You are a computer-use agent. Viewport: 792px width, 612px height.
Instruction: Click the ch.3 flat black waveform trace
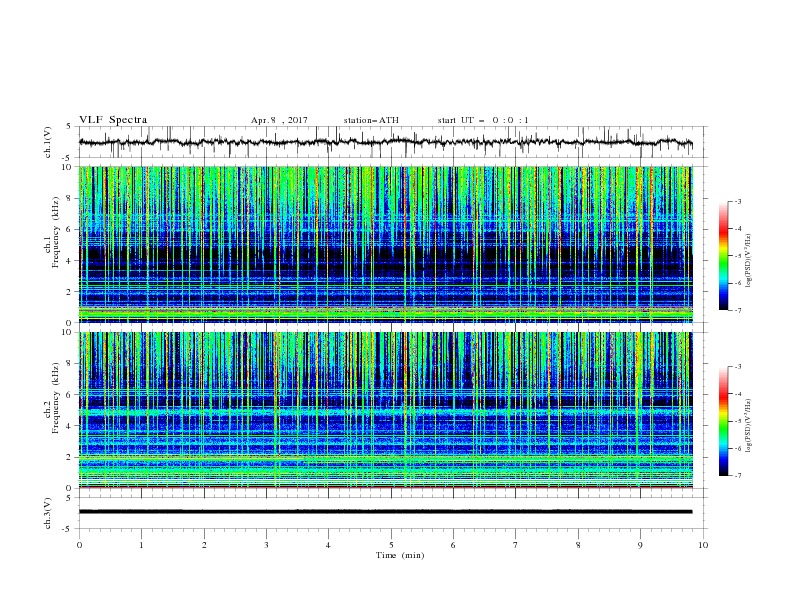[385, 512]
